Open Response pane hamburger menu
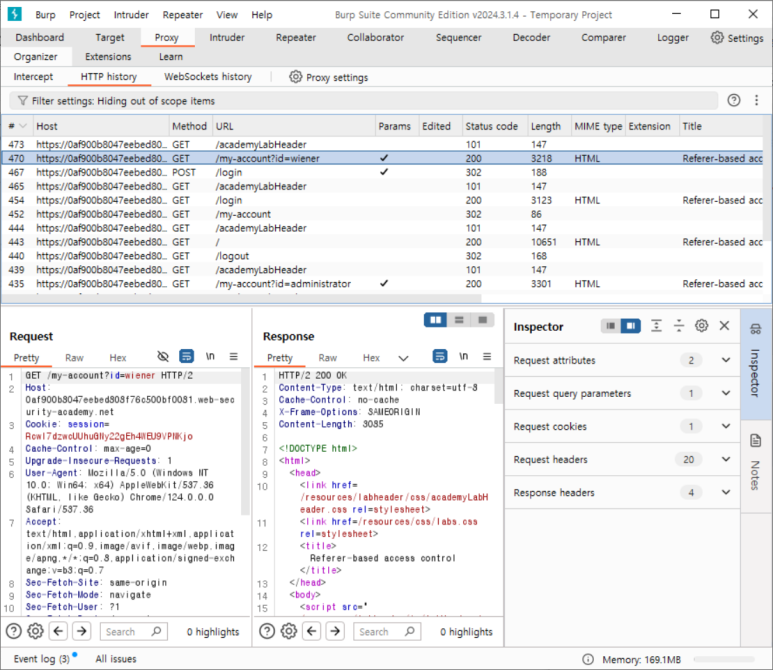Screen dimensions: 773x670 [x=487, y=356]
